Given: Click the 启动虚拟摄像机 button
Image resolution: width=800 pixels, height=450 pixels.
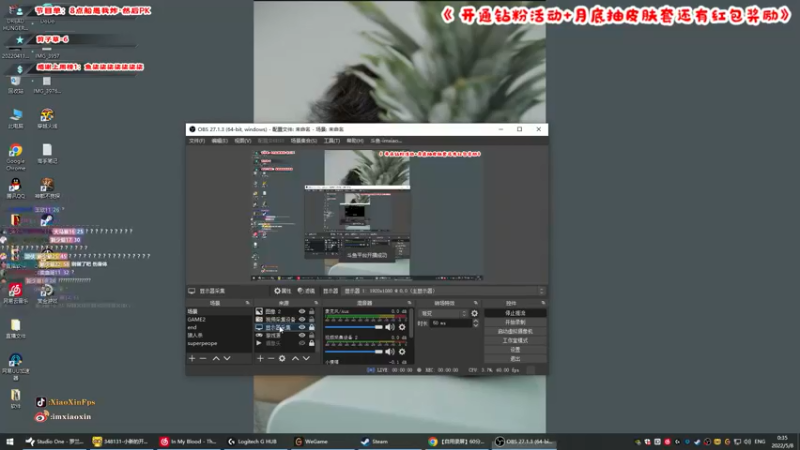Looking at the screenshot, I should click(x=515, y=332).
